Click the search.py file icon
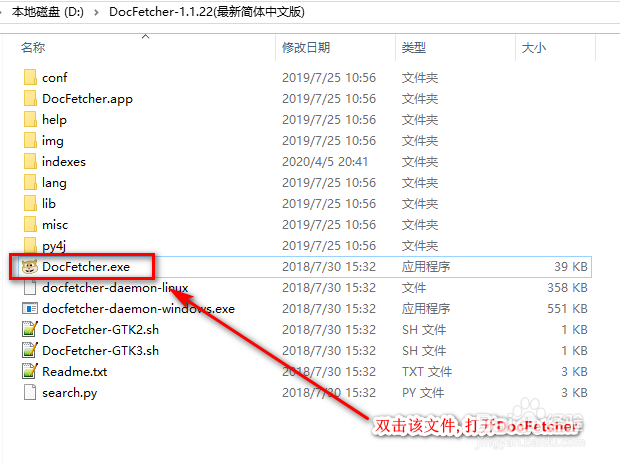This screenshot has width=620, height=464. click(x=30, y=392)
